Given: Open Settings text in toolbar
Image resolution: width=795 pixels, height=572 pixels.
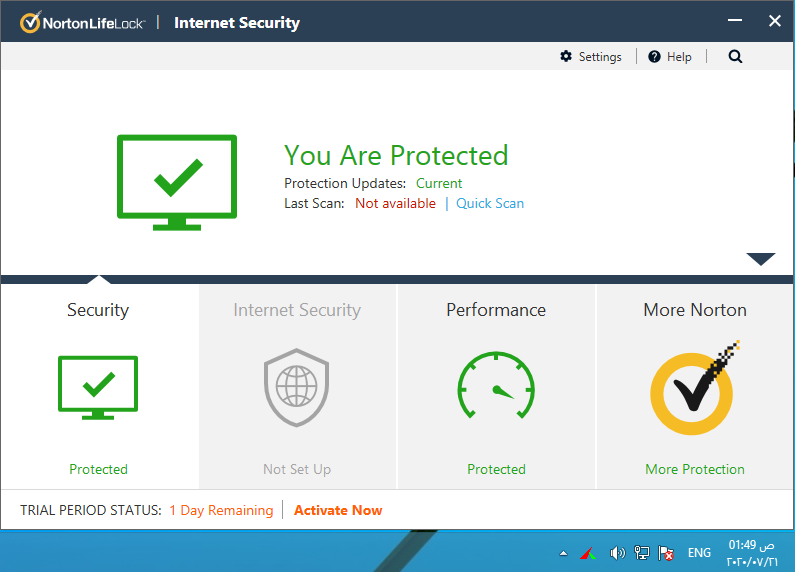Looking at the screenshot, I should pyautogui.click(x=600, y=57).
